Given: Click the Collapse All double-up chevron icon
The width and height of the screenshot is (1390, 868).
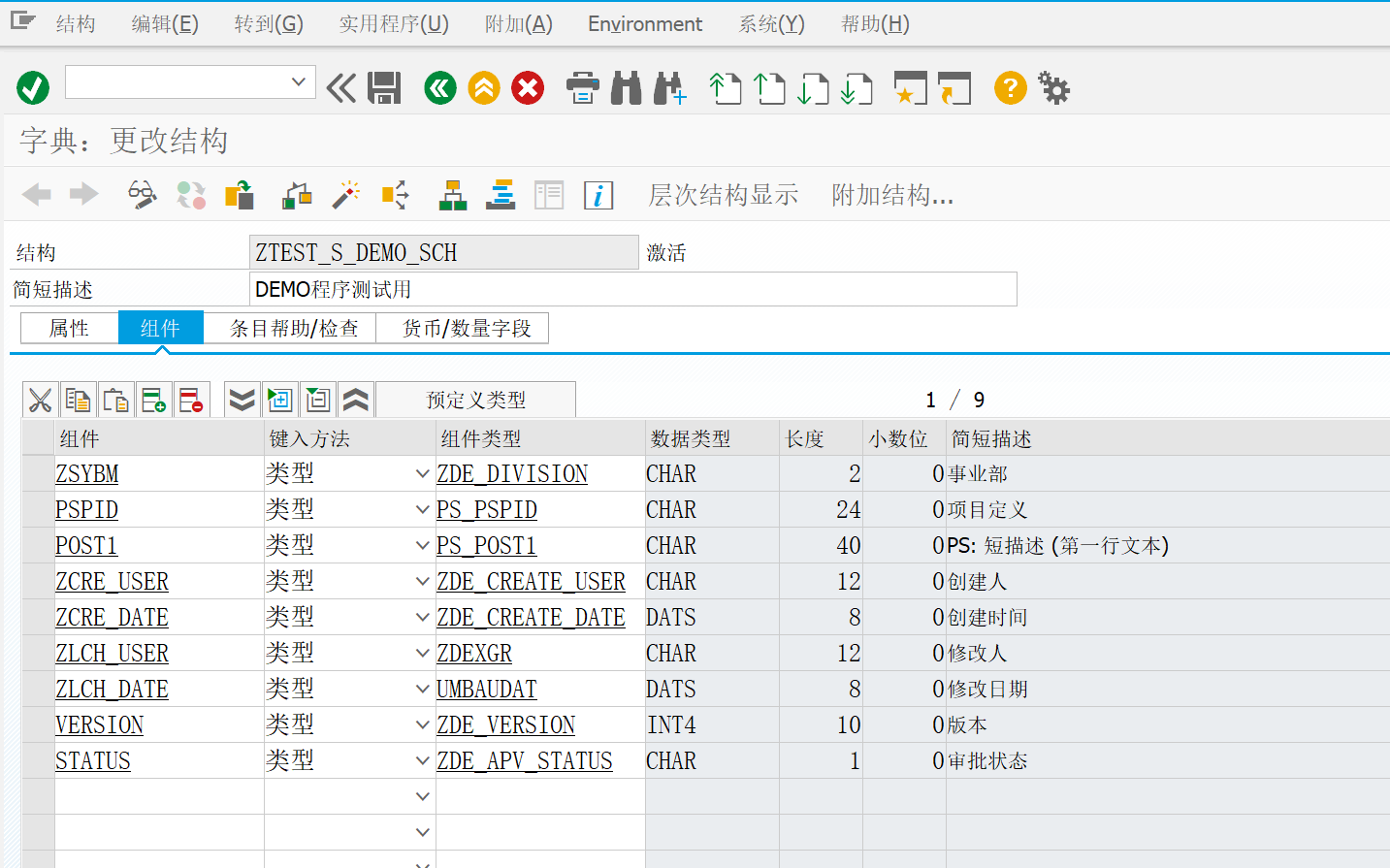Looking at the screenshot, I should (x=356, y=400).
